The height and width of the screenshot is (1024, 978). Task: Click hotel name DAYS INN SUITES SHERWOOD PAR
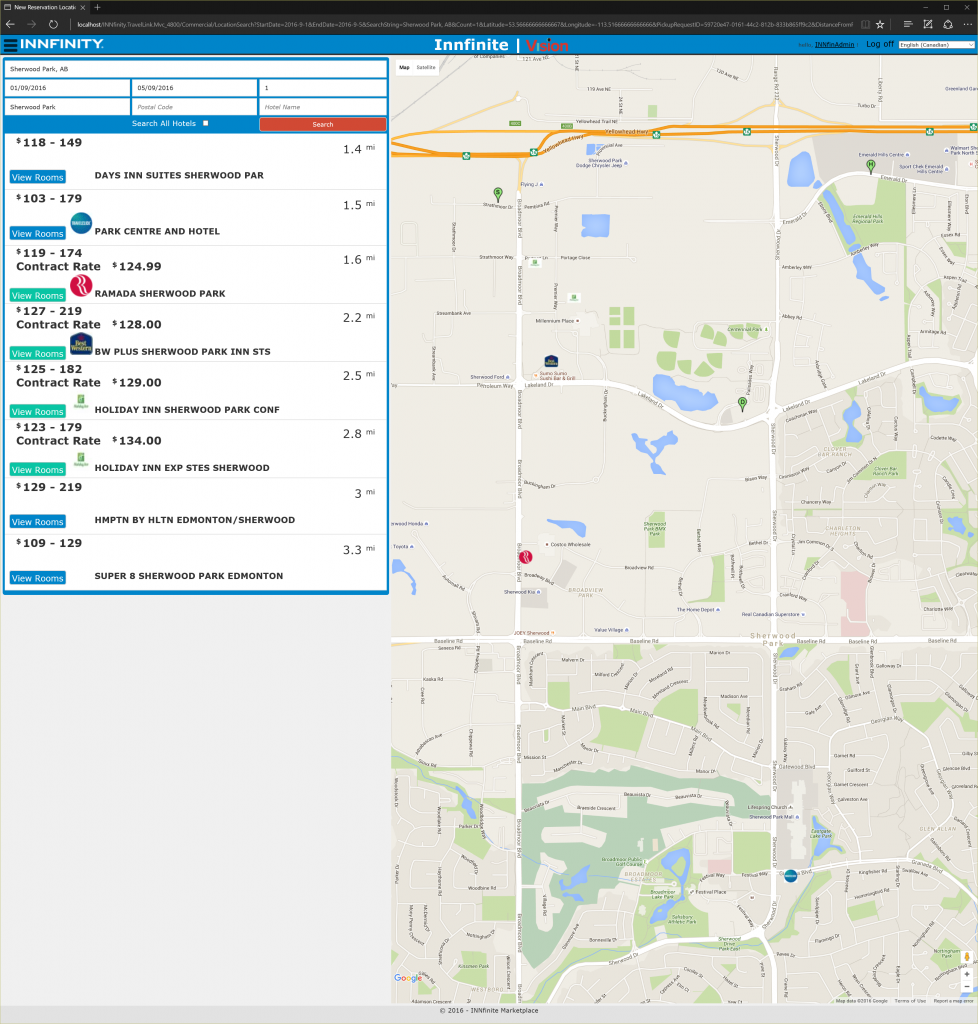pyautogui.click(x=179, y=176)
